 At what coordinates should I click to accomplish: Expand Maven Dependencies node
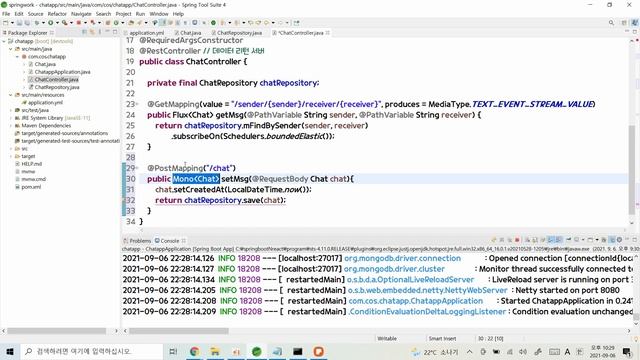(x=11, y=126)
